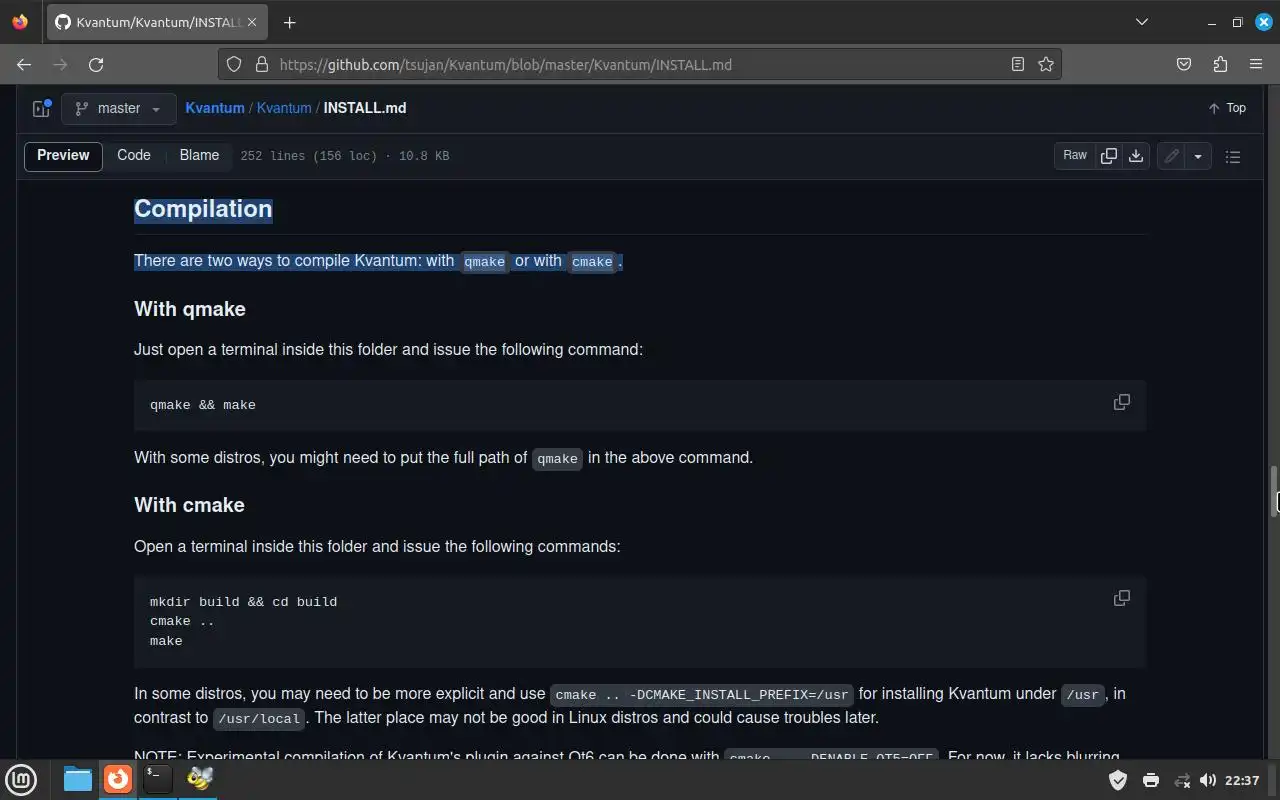Toggle reader view
The width and height of the screenshot is (1280, 800).
click(x=1018, y=64)
